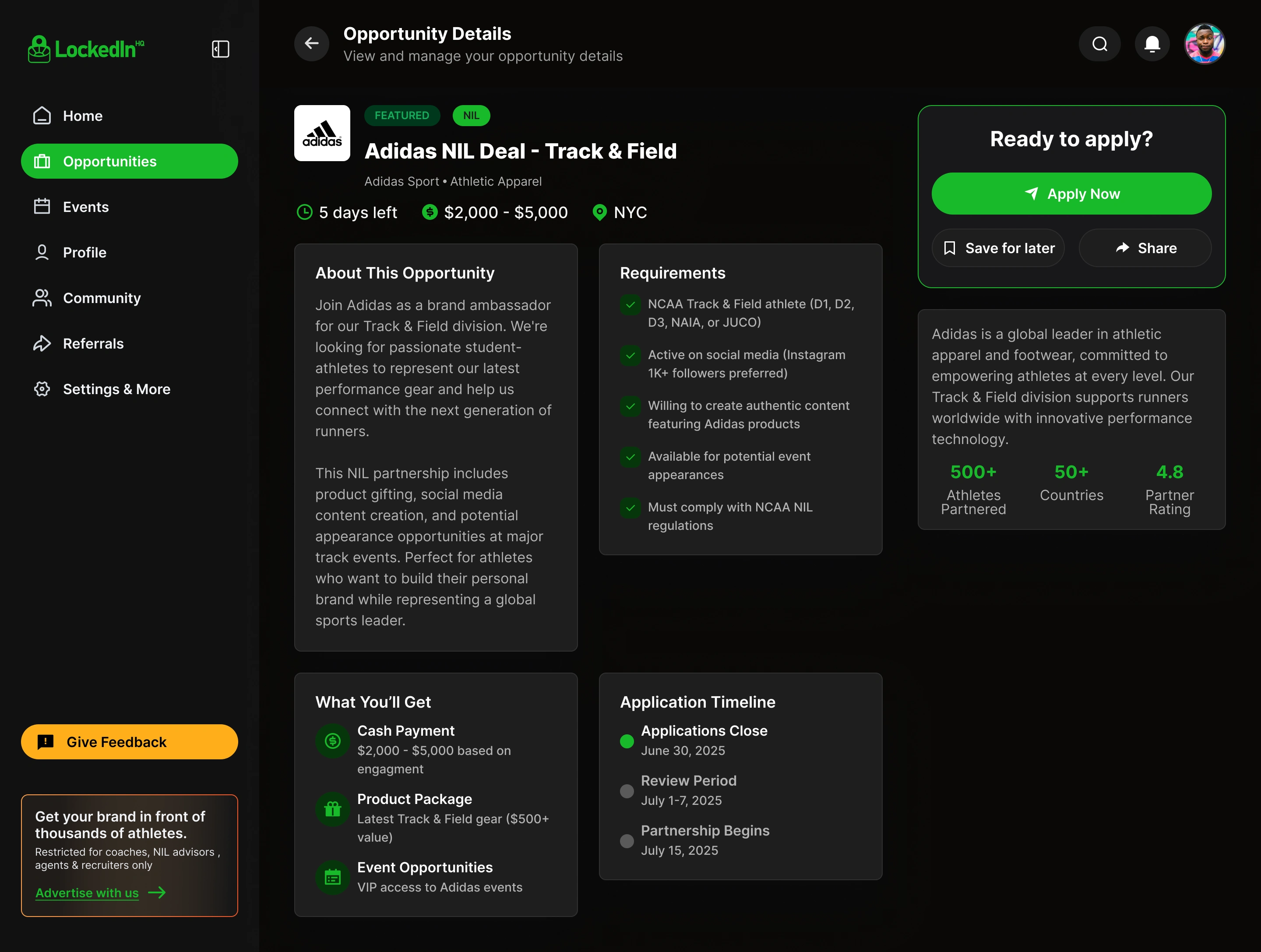Save this opportunity for later
This screenshot has height=952, width=1261.
998,248
